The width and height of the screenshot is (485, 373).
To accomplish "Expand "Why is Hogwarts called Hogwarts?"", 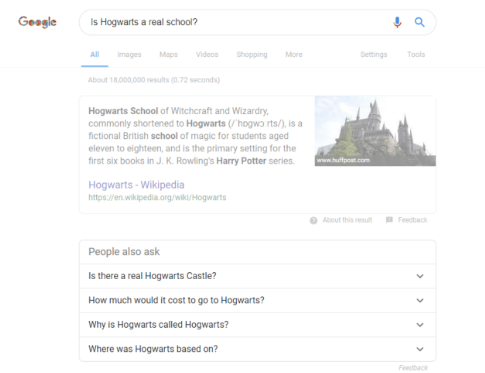I will [258, 325].
